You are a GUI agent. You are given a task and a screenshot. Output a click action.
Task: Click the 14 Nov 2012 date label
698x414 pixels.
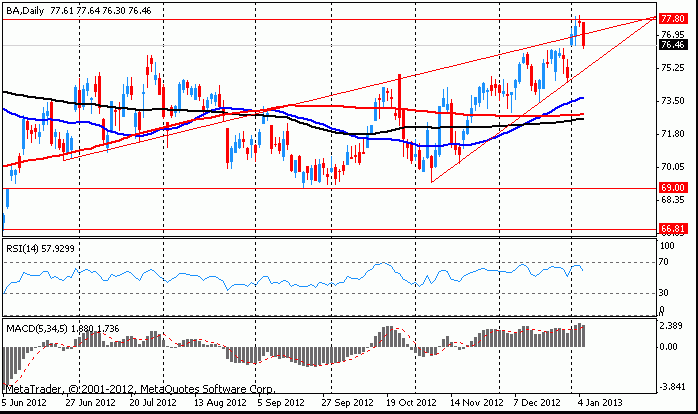[x=477, y=402]
